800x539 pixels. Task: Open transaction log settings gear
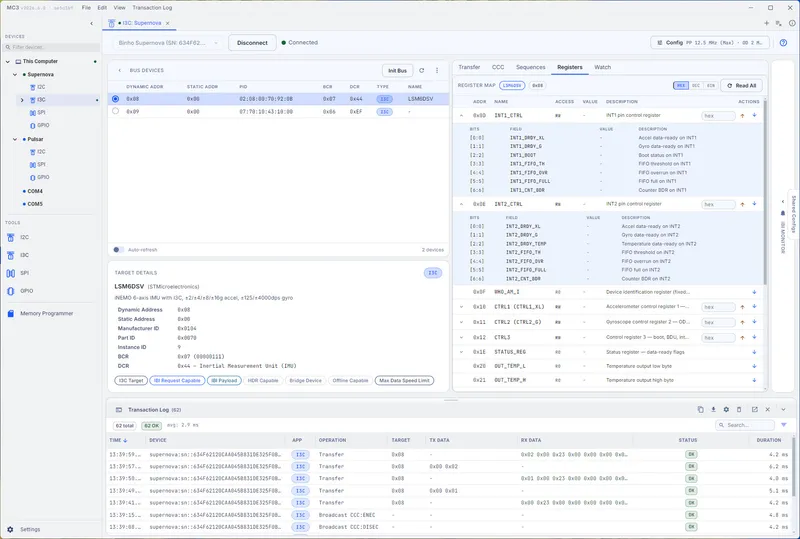point(726,409)
